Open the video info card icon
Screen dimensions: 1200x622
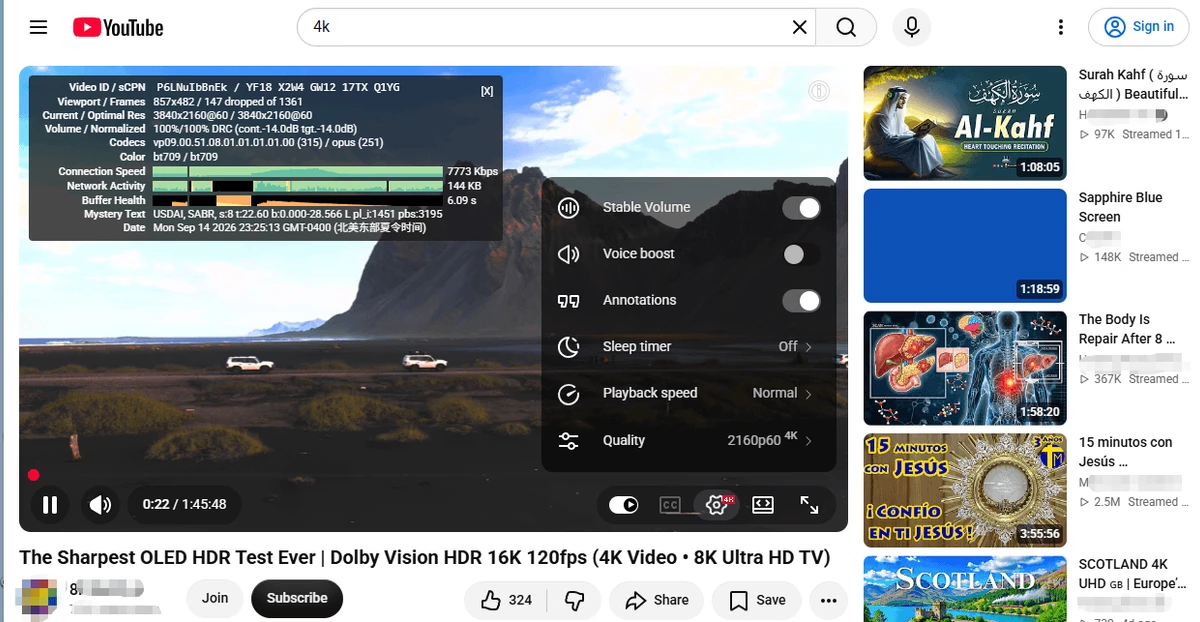[819, 92]
